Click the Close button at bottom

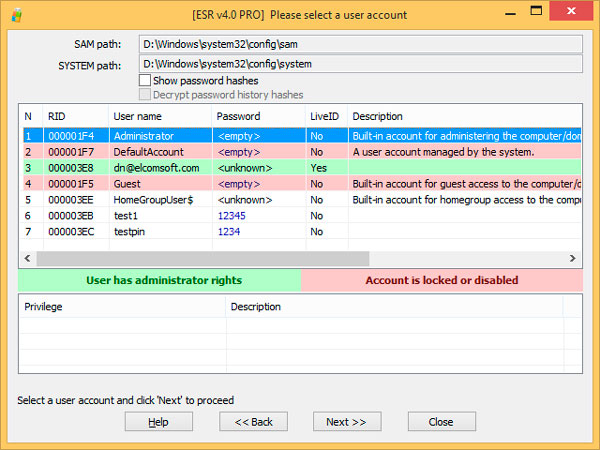coord(441,422)
